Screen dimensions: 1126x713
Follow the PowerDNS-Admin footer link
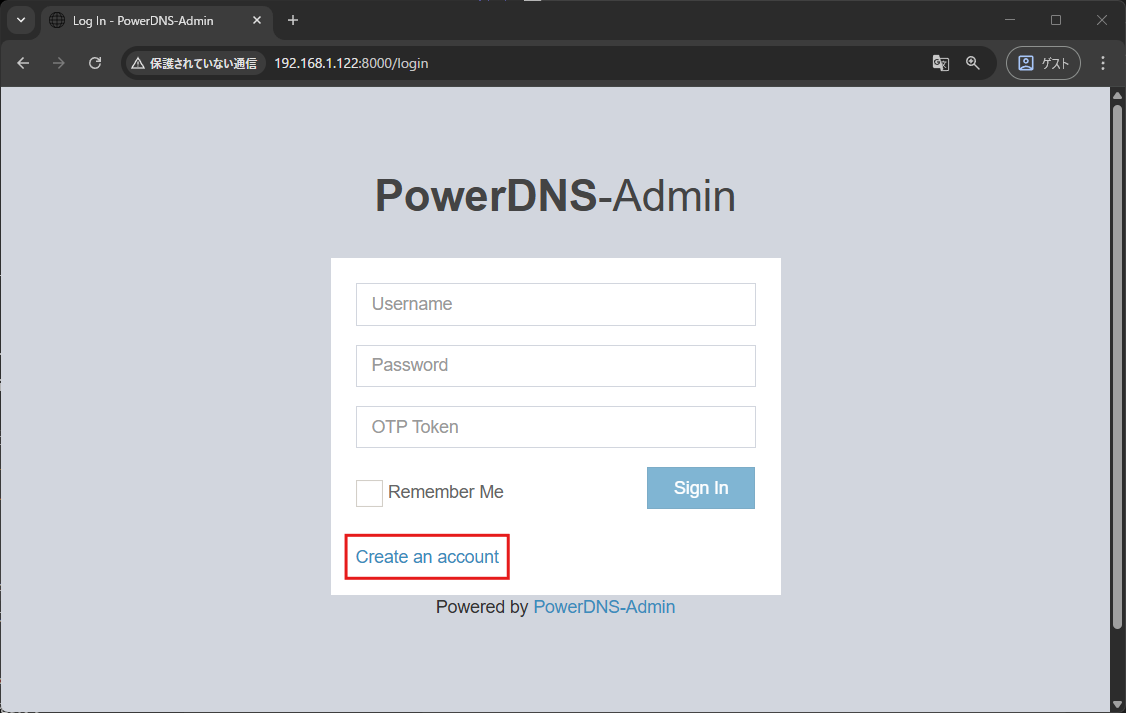click(x=604, y=607)
